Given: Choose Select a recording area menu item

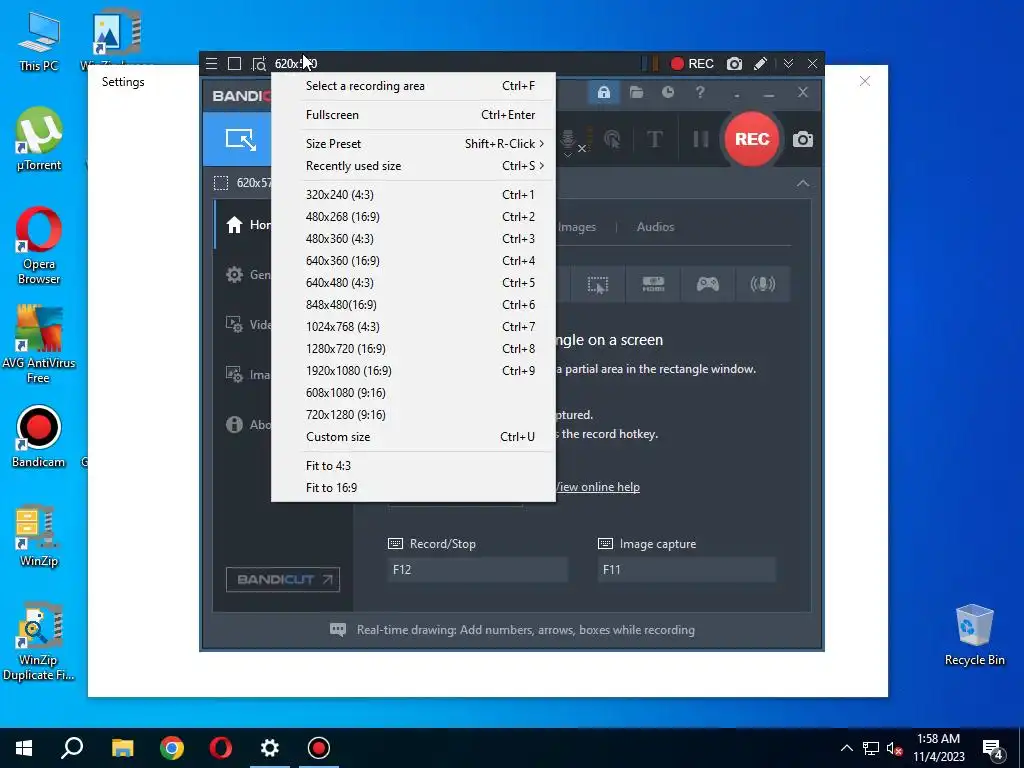Looking at the screenshot, I should [413, 86].
